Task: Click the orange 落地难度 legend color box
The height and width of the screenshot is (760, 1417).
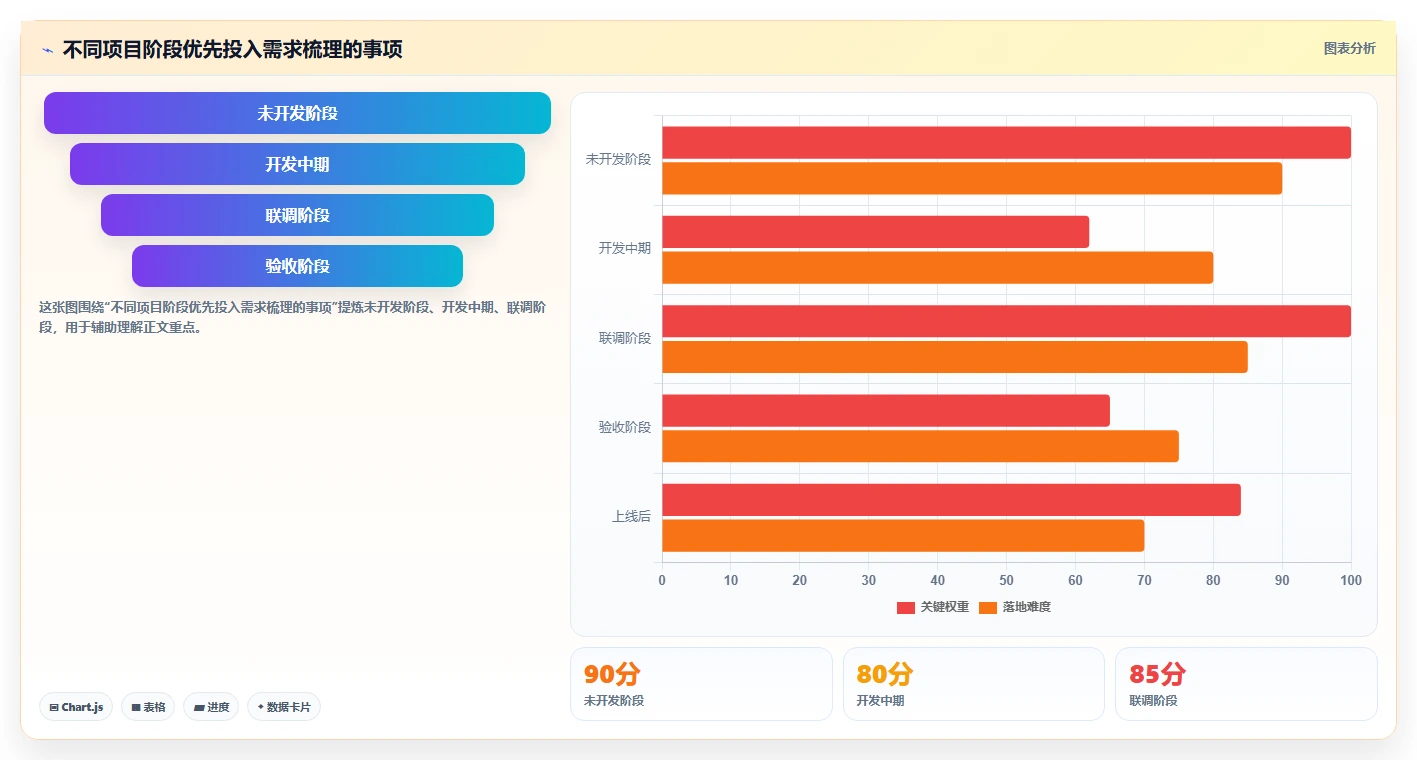Action: (988, 607)
